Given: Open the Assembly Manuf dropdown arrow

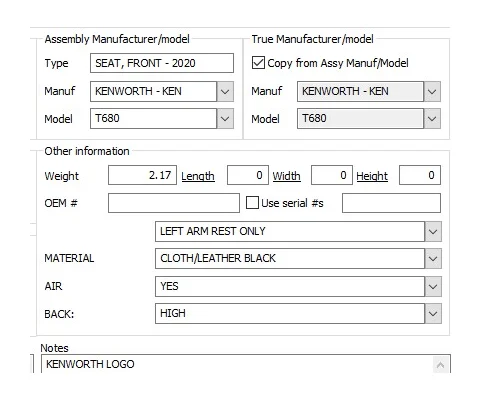Looking at the screenshot, I should [225, 91].
